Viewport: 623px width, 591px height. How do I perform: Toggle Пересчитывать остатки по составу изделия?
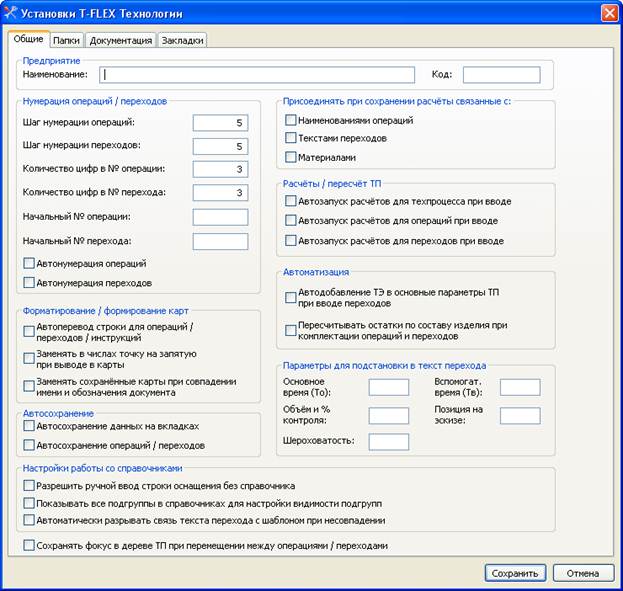(x=291, y=330)
